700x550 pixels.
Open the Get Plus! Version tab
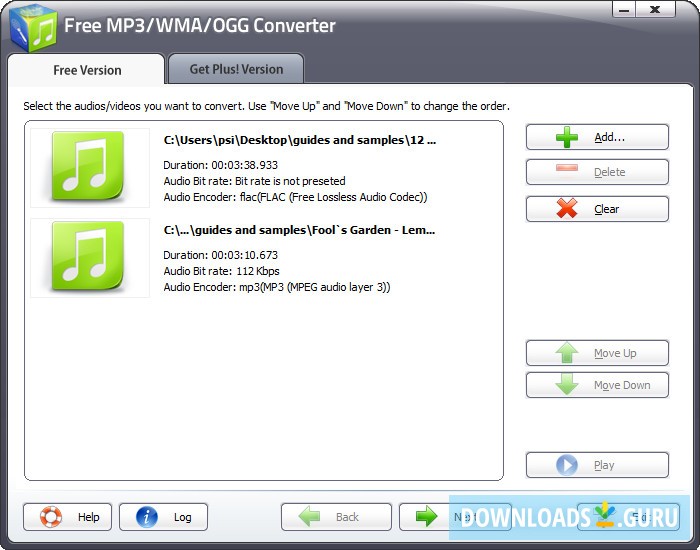(x=236, y=69)
